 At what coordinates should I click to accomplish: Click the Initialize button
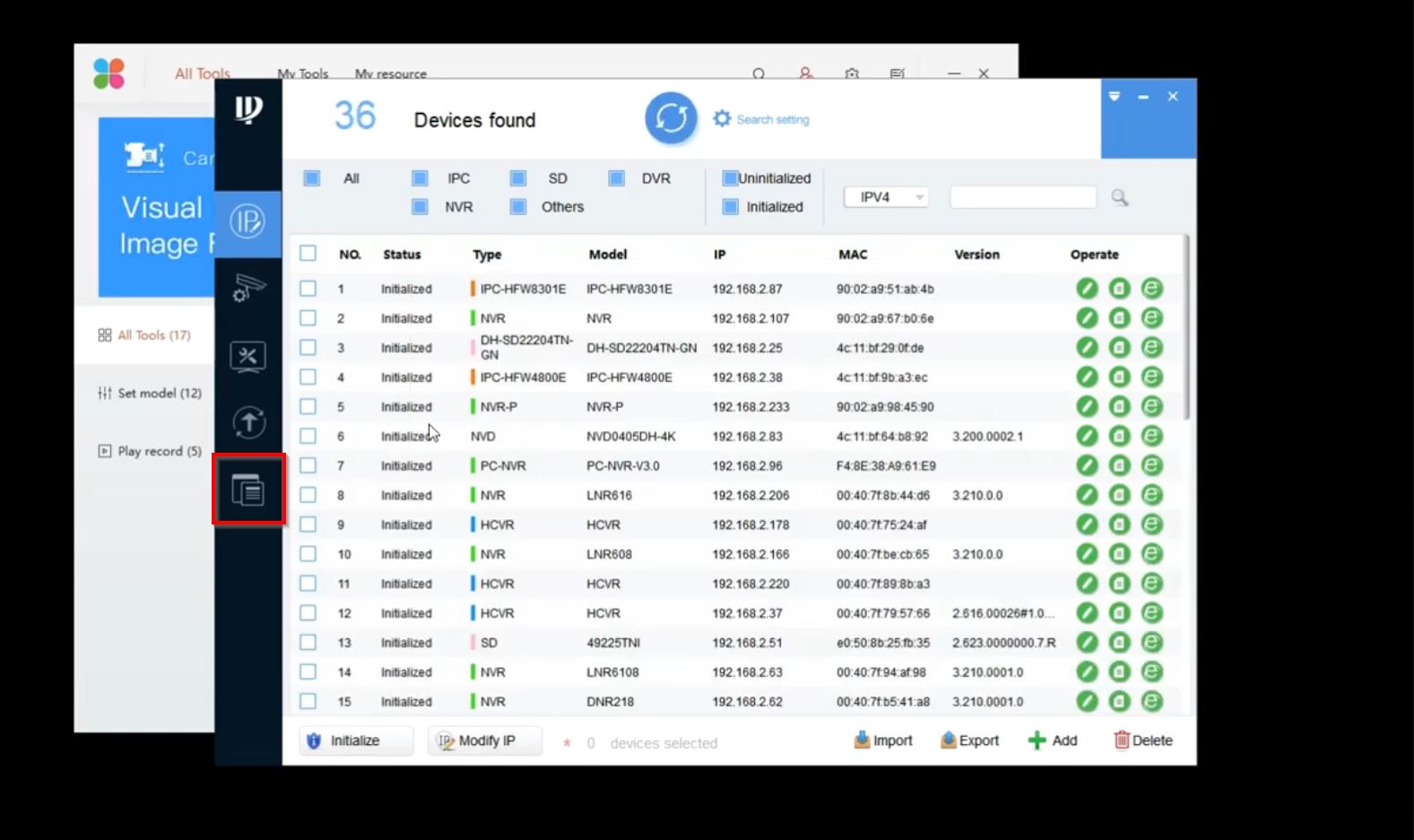356,740
